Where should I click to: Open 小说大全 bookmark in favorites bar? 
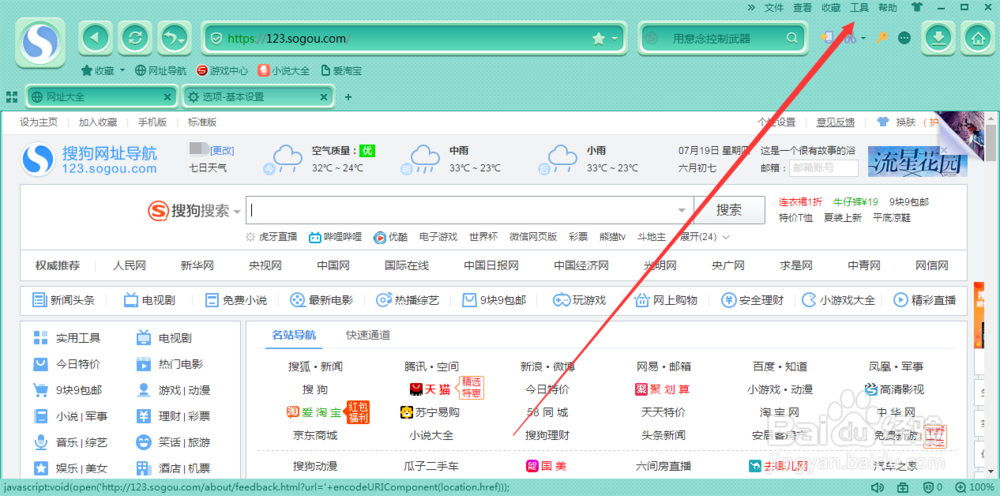(284, 71)
